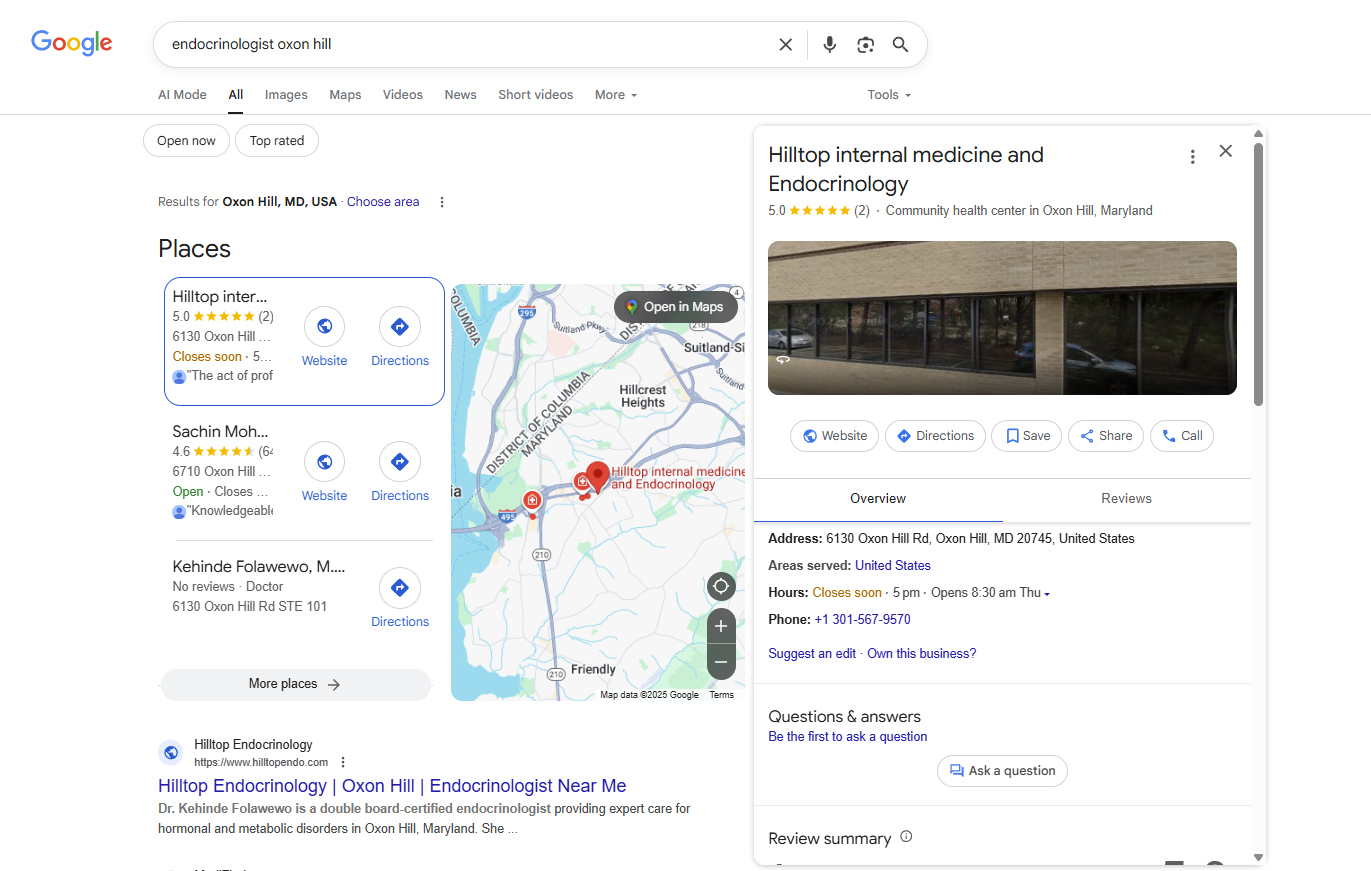The image size is (1371, 871).
Task: Click the info panel vertical scrollbar
Action: click(x=1258, y=275)
